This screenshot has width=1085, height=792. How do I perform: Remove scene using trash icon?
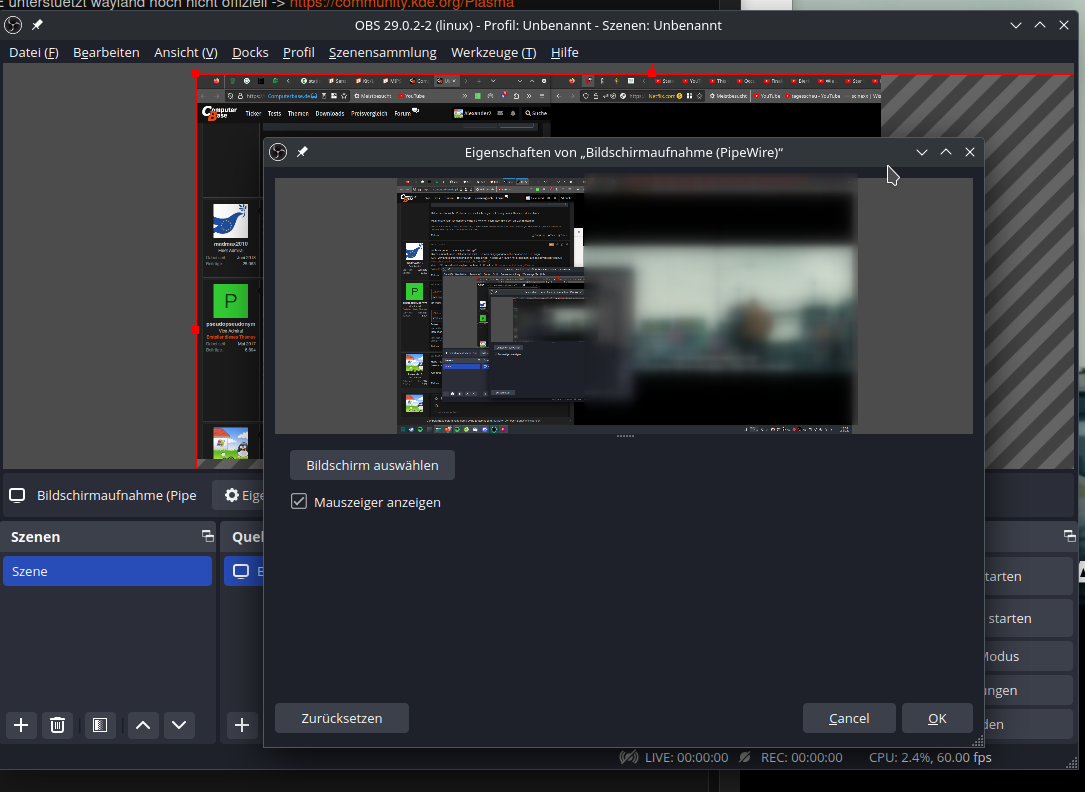click(x=57, y=725)
